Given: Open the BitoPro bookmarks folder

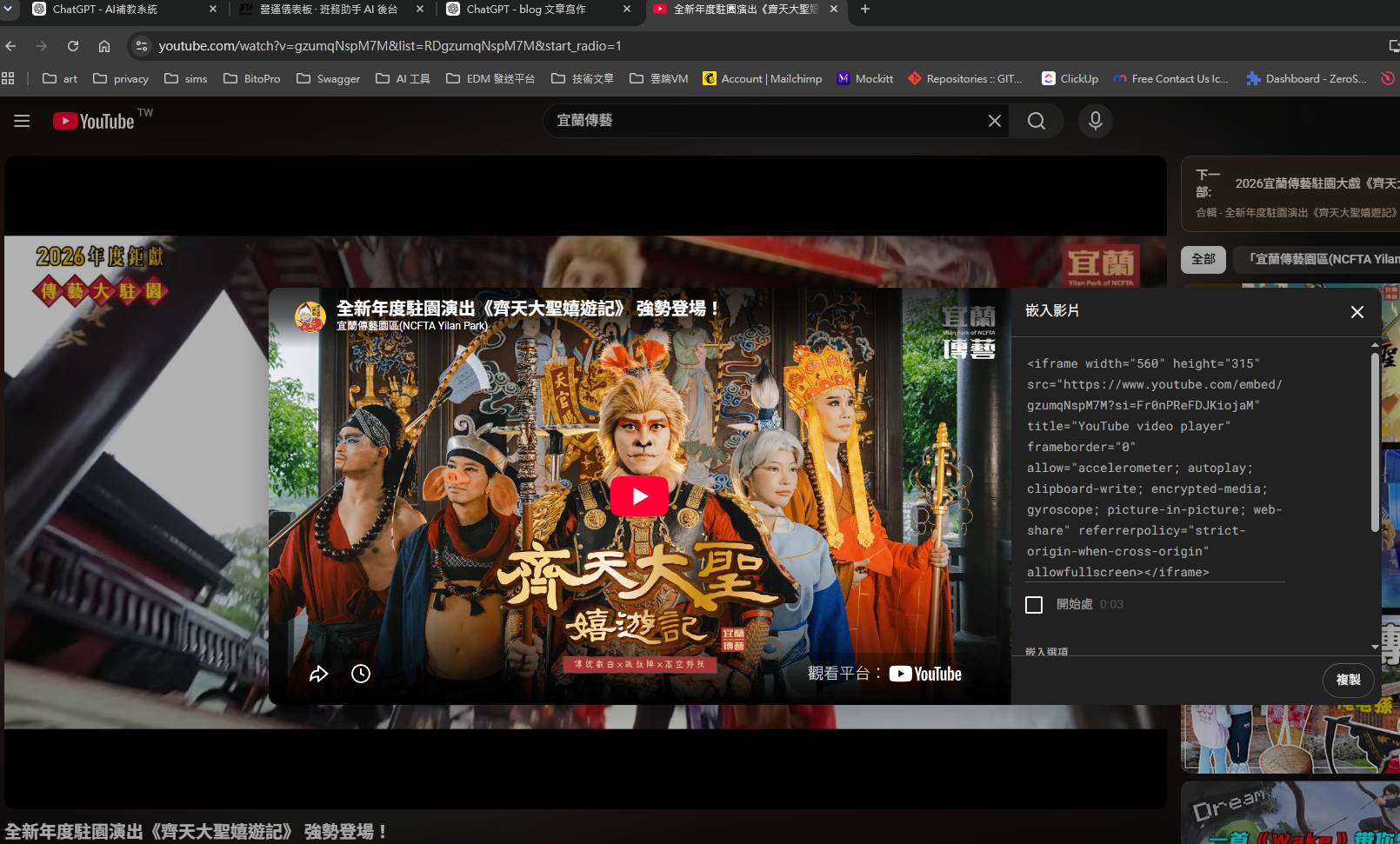Looking at the screenshot, I should [252, 78].
